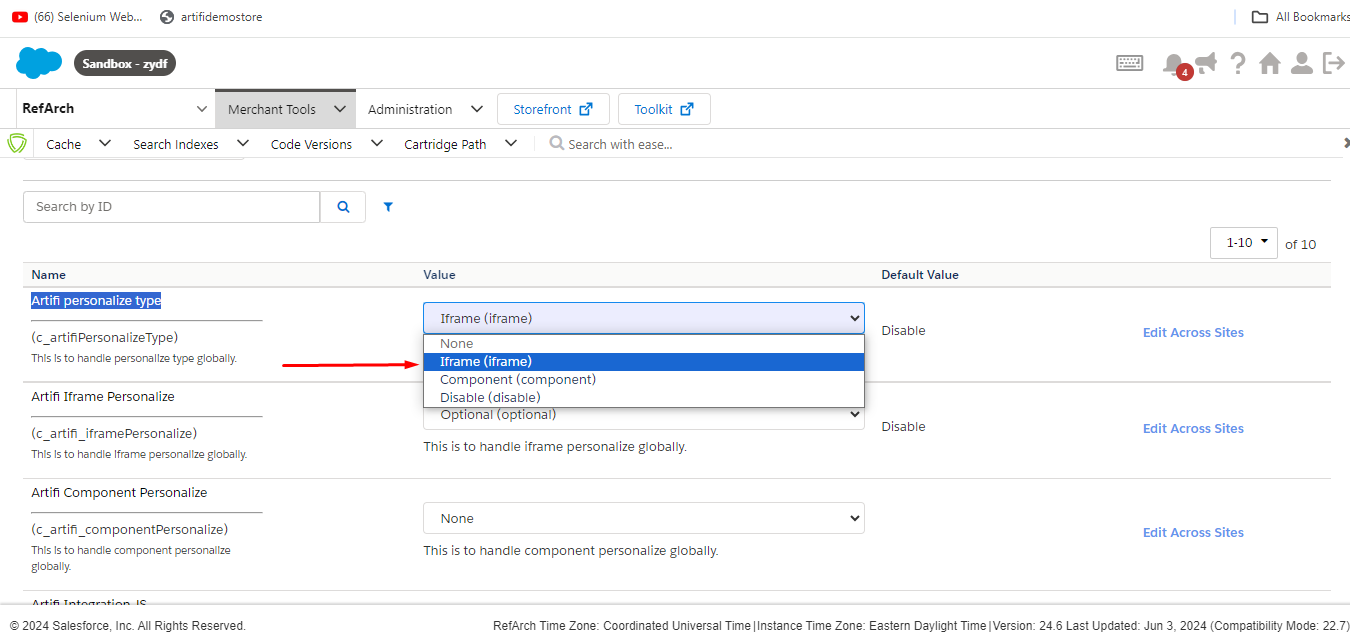Screen dimensions: 1350x642
Task: Click the Sandbox - zydf badge
Action: (125, 63)
